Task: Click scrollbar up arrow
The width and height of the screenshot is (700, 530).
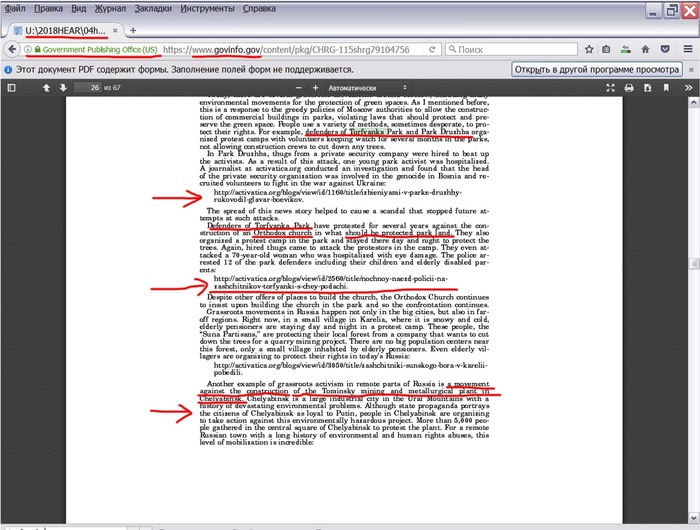Action: point(694,102)
